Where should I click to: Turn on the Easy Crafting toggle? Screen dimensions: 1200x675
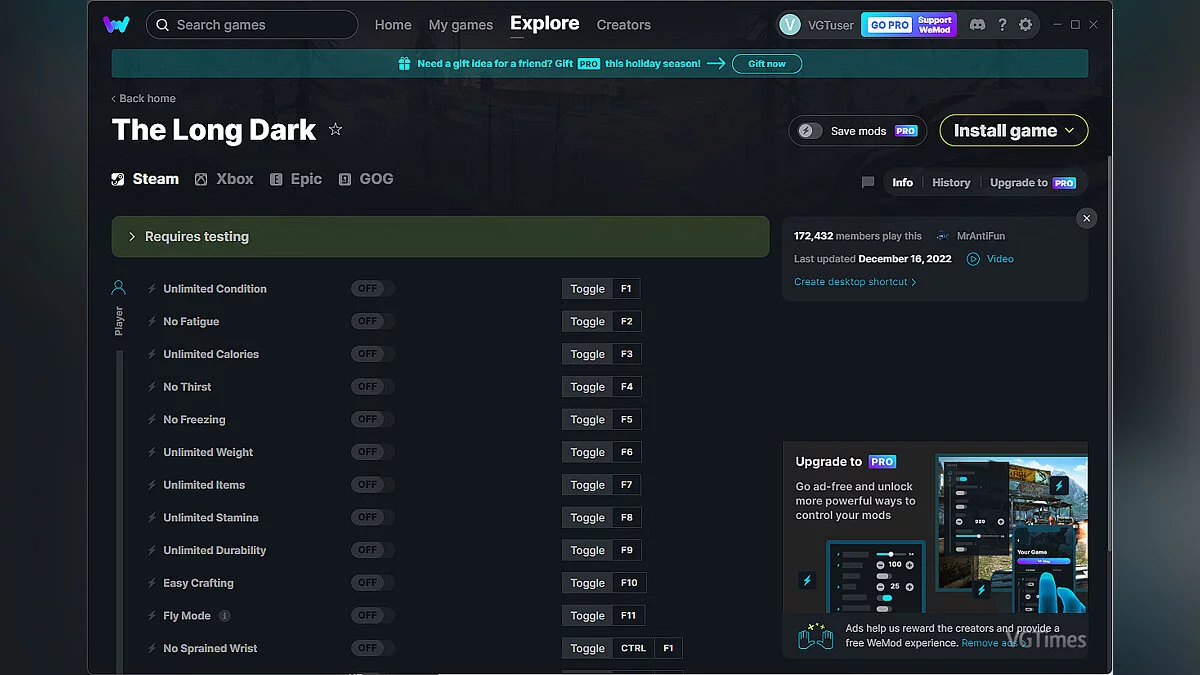tap(370, 582)
